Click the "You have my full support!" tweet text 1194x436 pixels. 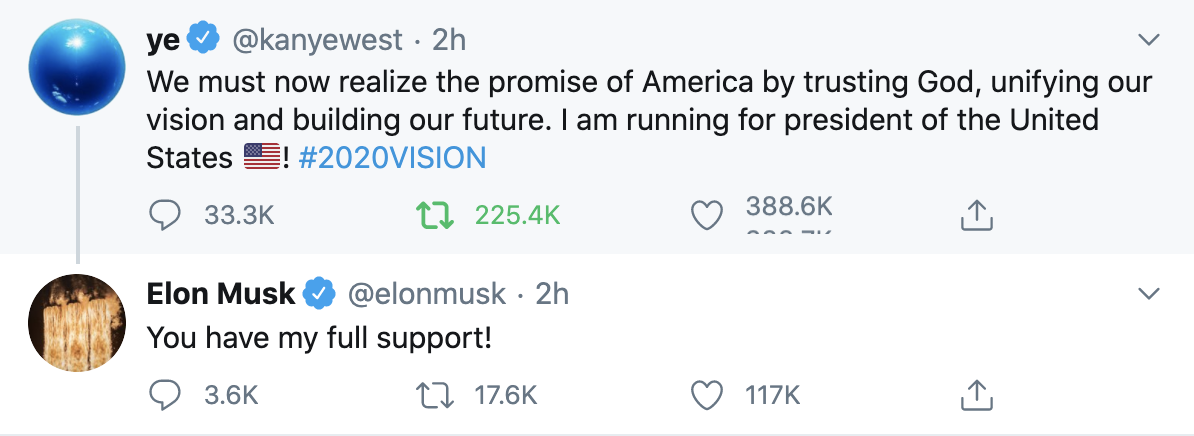(320, 338)
